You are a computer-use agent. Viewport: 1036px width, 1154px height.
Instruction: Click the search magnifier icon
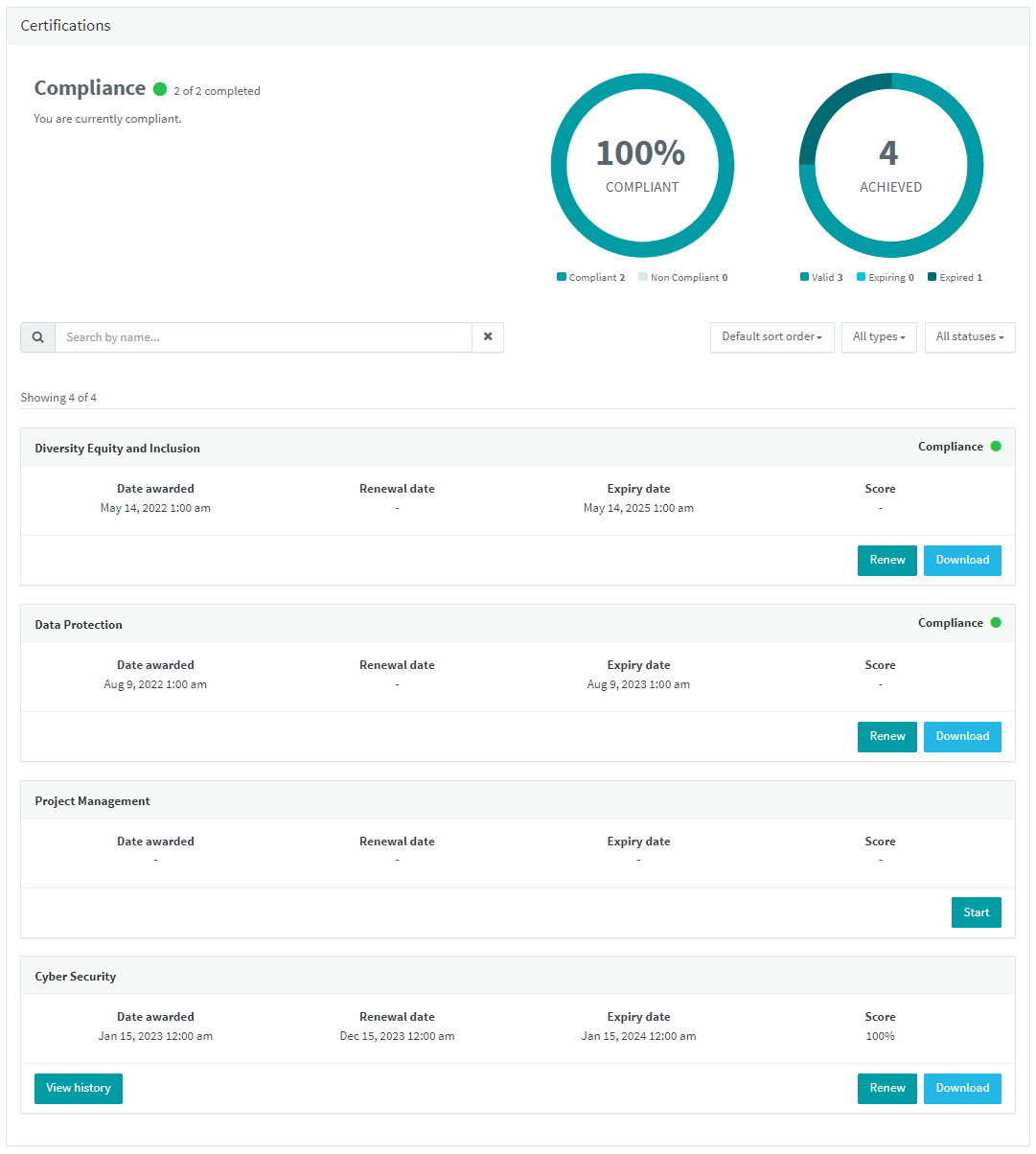[x=37, y=337]
